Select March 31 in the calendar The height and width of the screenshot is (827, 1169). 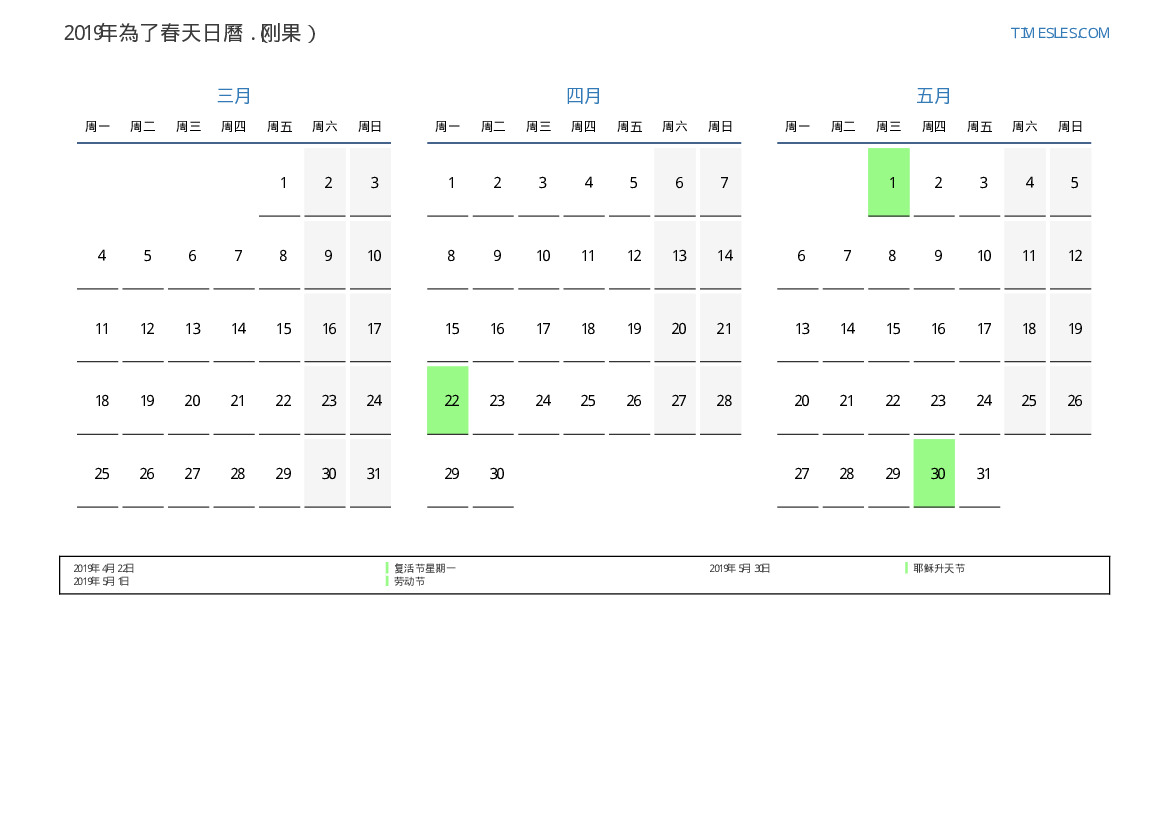(x=373, y=473)
